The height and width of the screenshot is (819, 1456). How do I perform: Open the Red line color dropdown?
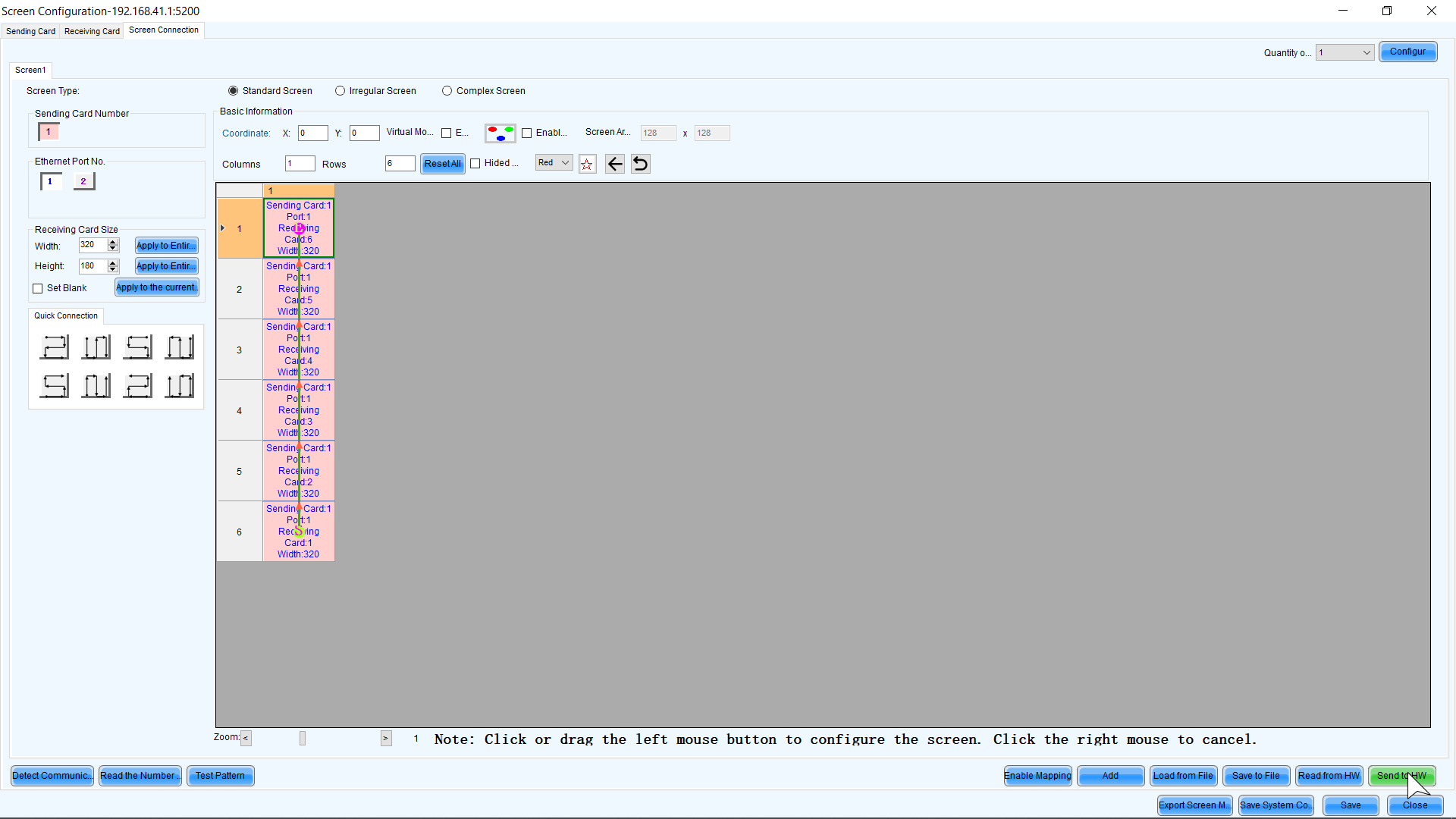(x=554, y=163)
